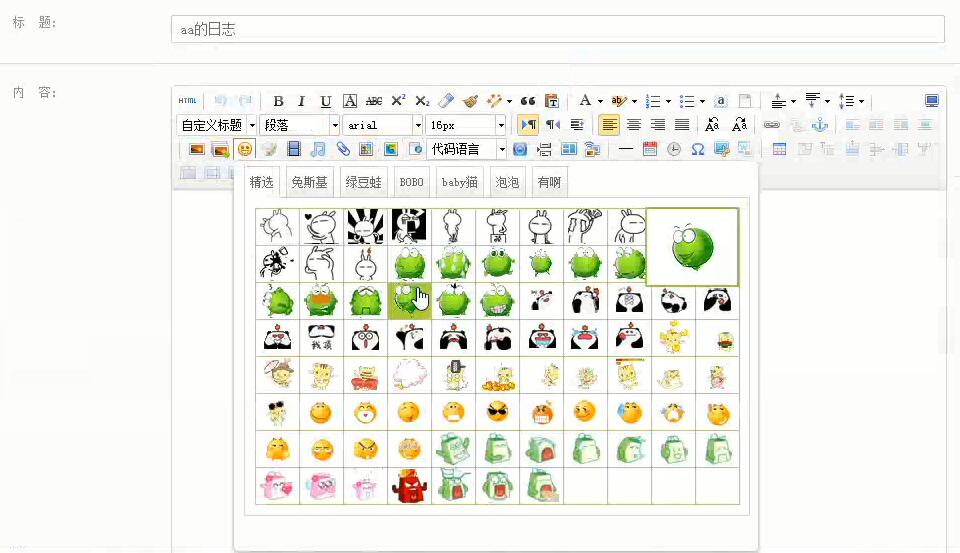Click the insert hyperlink chain icon
The width and height of the screenshot is (960, 553).
point(771,125)
